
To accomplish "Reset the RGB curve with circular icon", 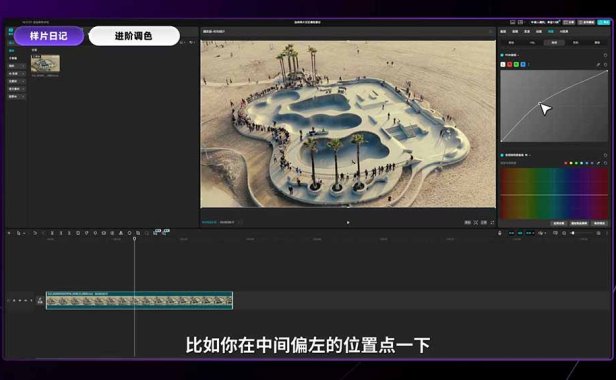I will click(605, 64).
